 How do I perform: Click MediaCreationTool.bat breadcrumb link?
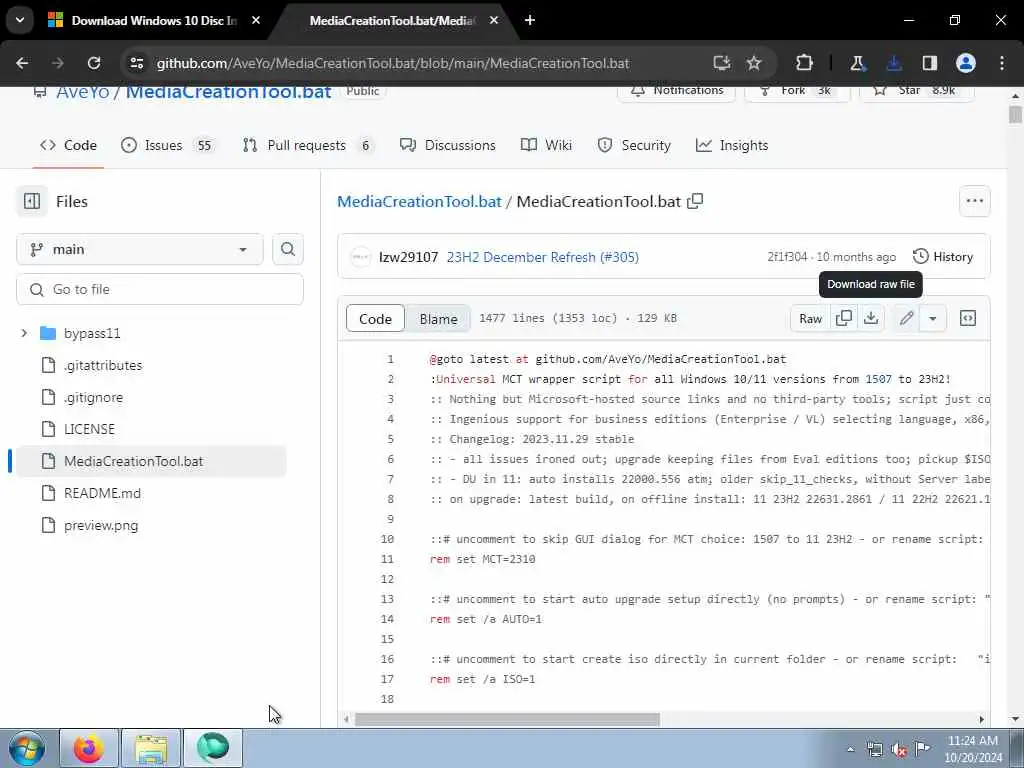click(419, 201)
